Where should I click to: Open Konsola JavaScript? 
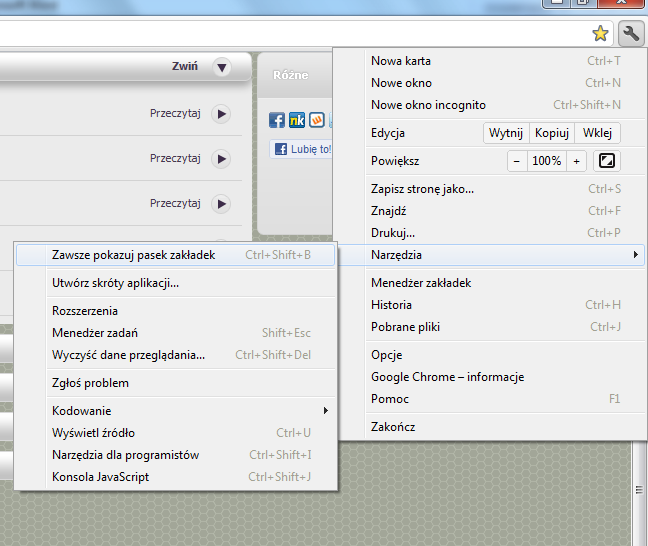[x=175, y=477]
